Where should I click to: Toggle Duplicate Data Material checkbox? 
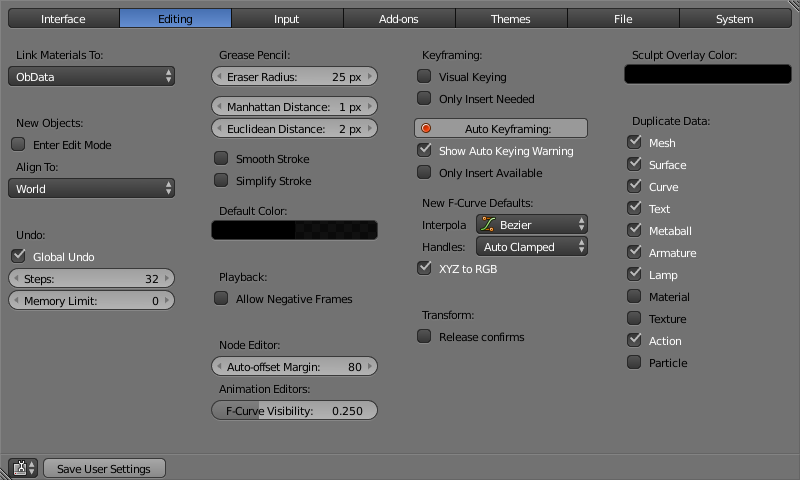pyautogui.click(x=634, y=297)
